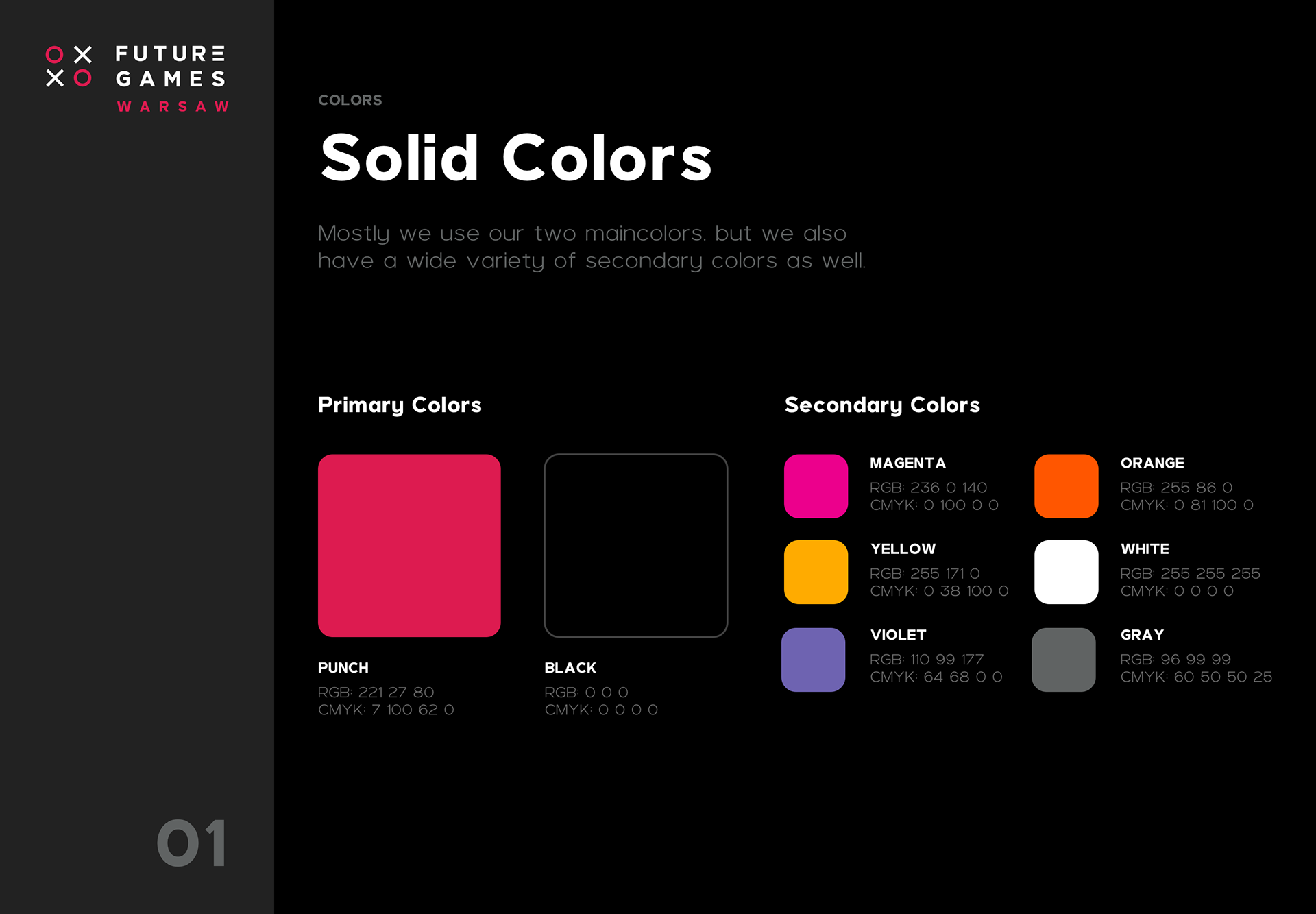The height and width of the screenshot is (914, 1316).
Task: Choose the Yellow color swatch
Action: tap(816, 572)
